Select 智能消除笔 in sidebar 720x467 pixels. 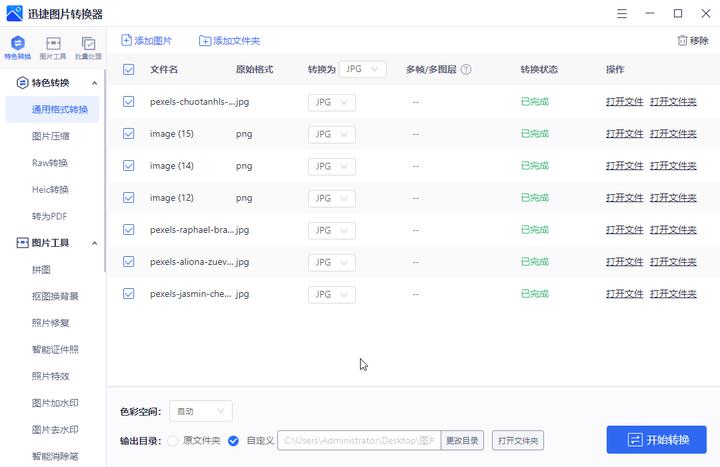coord(55,456)
